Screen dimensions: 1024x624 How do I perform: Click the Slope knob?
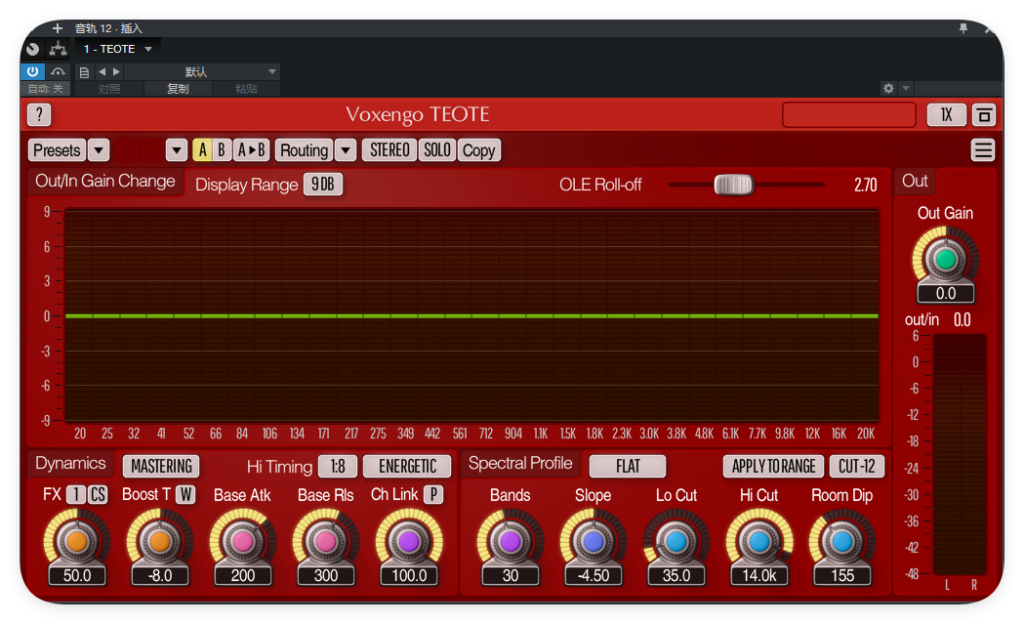593,541
